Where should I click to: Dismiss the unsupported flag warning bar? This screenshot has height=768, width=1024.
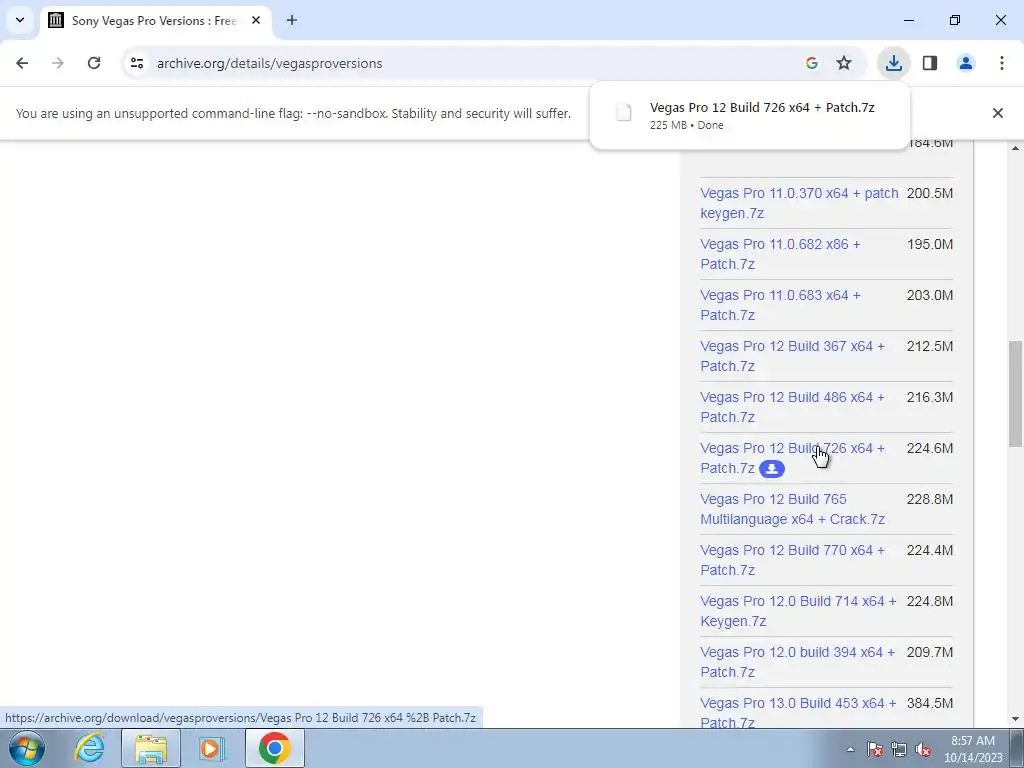click(998, 113)
